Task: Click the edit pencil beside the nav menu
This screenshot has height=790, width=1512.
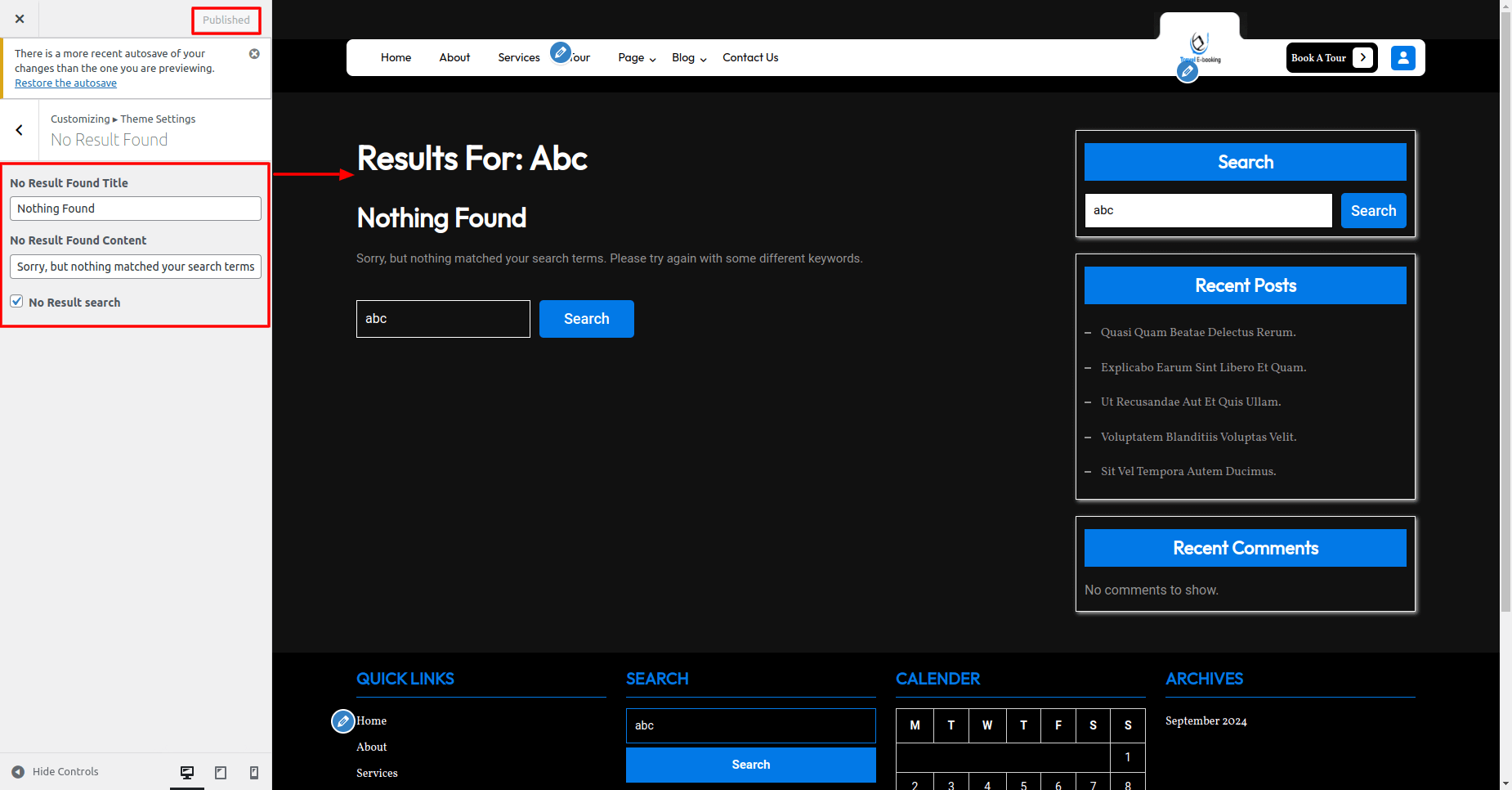Action: (561, 53)
